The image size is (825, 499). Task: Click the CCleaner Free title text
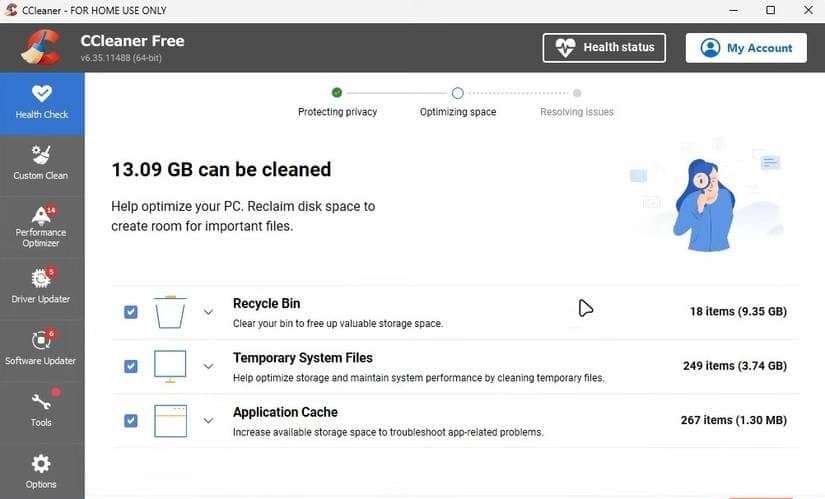[132, 41]
